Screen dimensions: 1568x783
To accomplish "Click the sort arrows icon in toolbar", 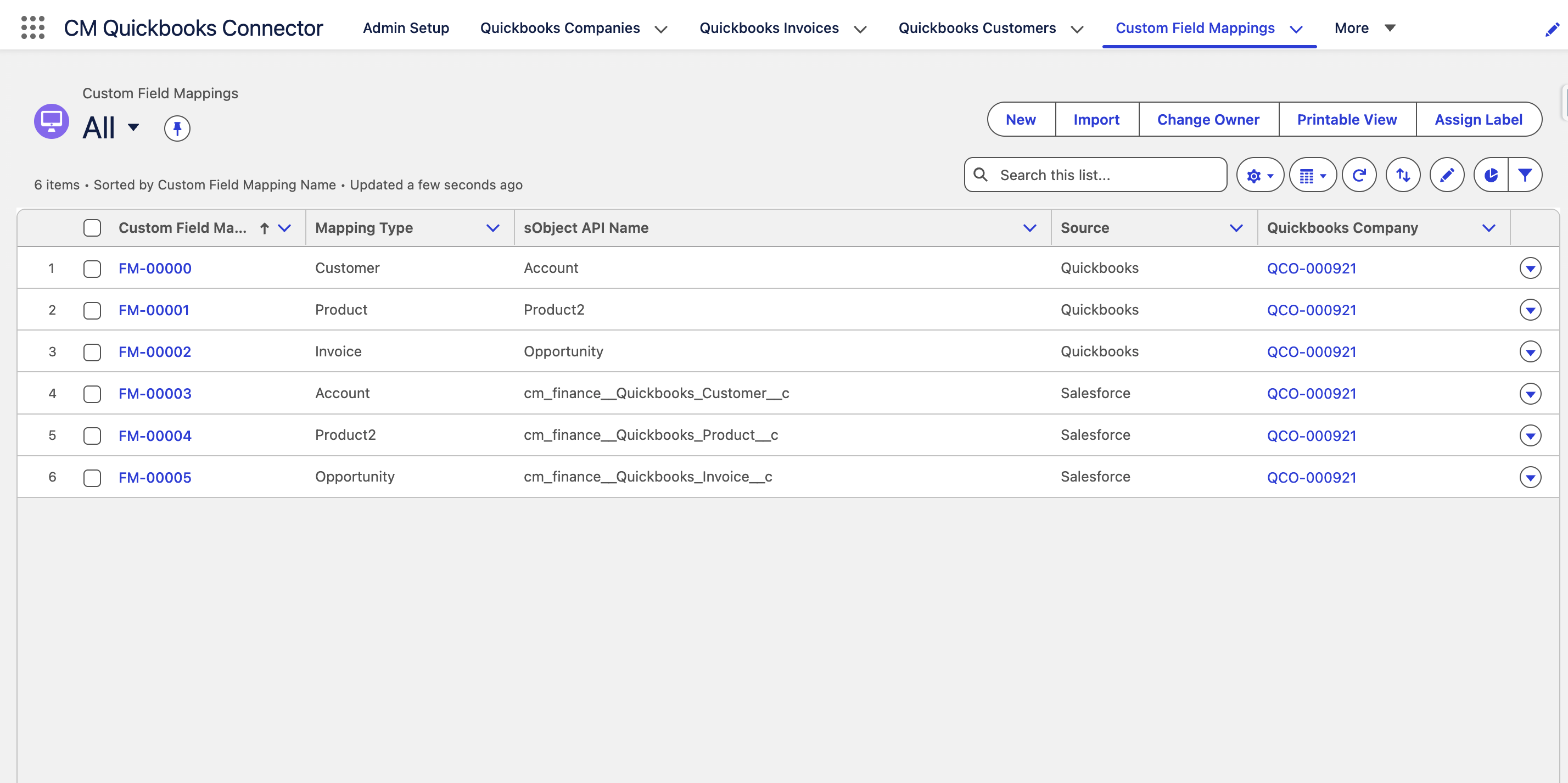I will 1403,175.
